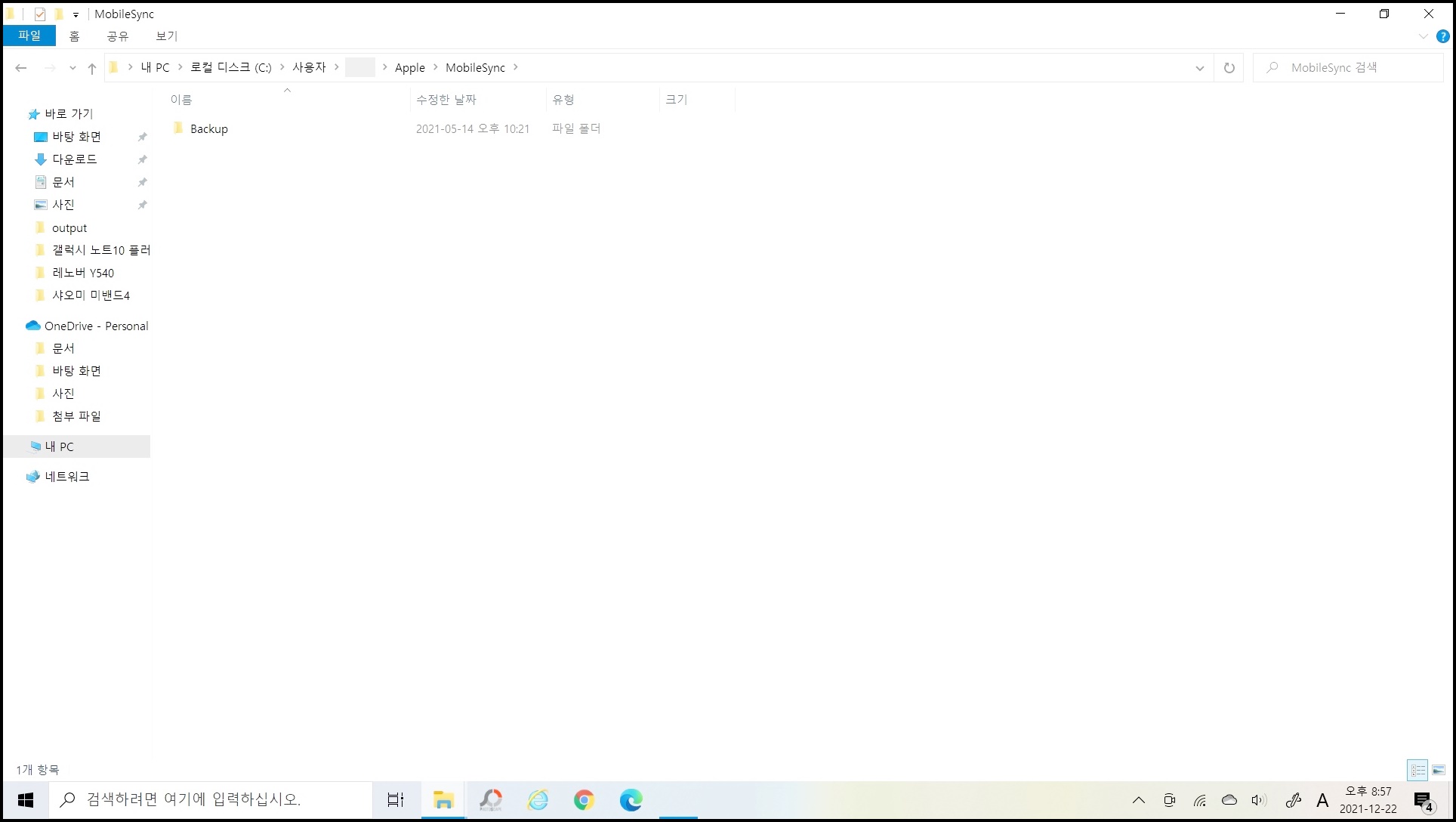Open notification center with 4 alerts
The width and height of the screenshot is (1456, 822).
pyautogui.click(x=1423, y=800)
